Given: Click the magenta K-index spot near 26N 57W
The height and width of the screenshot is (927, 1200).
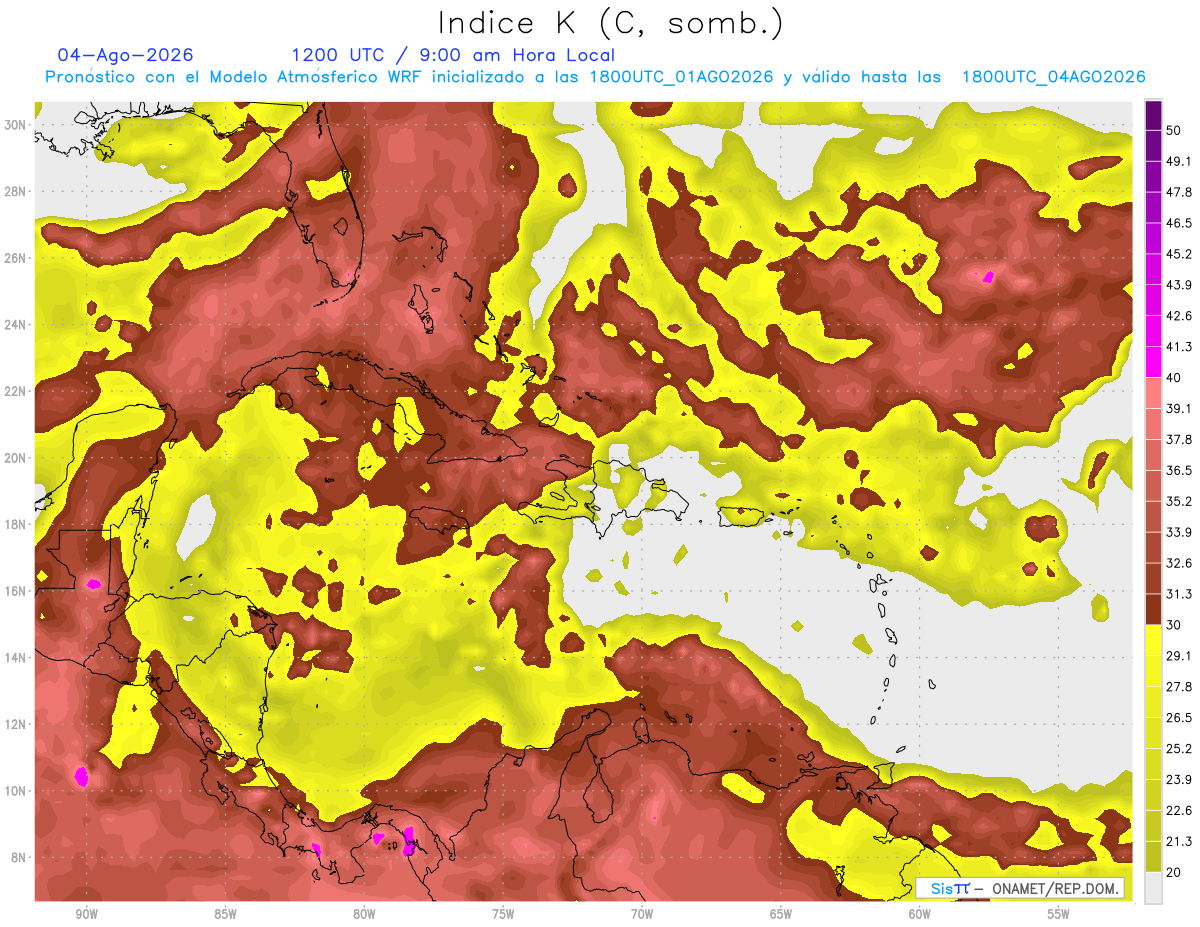Looking at the screenshot, I should tap(988, 277).
